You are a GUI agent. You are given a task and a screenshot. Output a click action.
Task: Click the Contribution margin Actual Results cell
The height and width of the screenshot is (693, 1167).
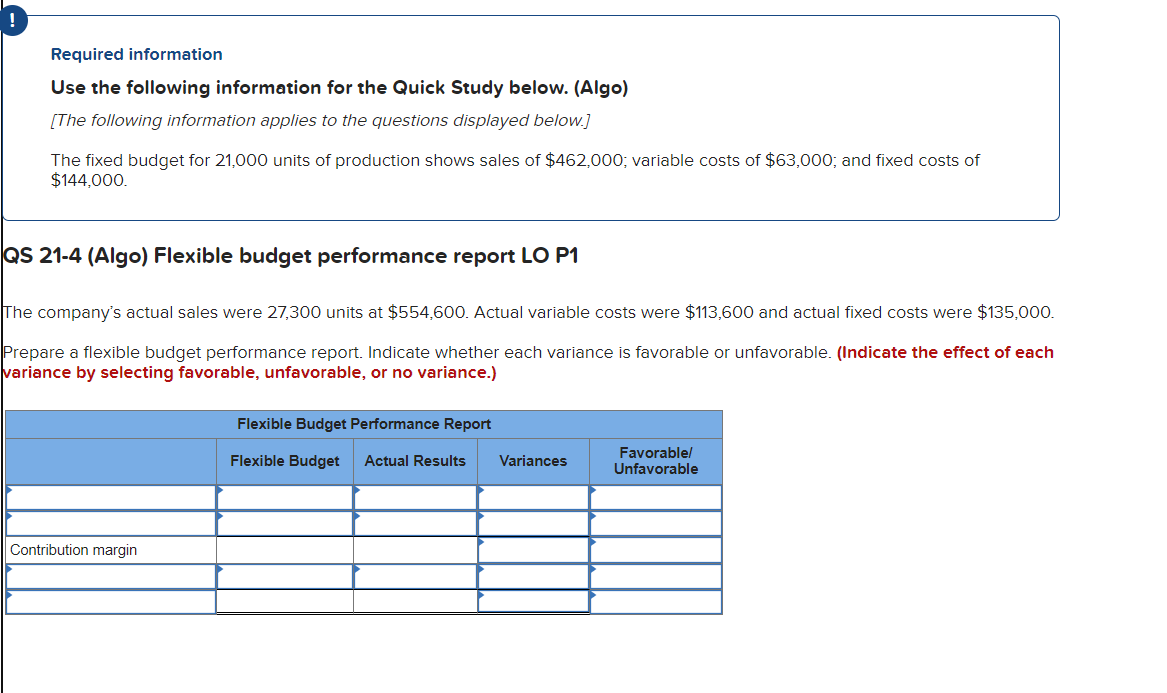pyautogui.click(x=415, y=549)
